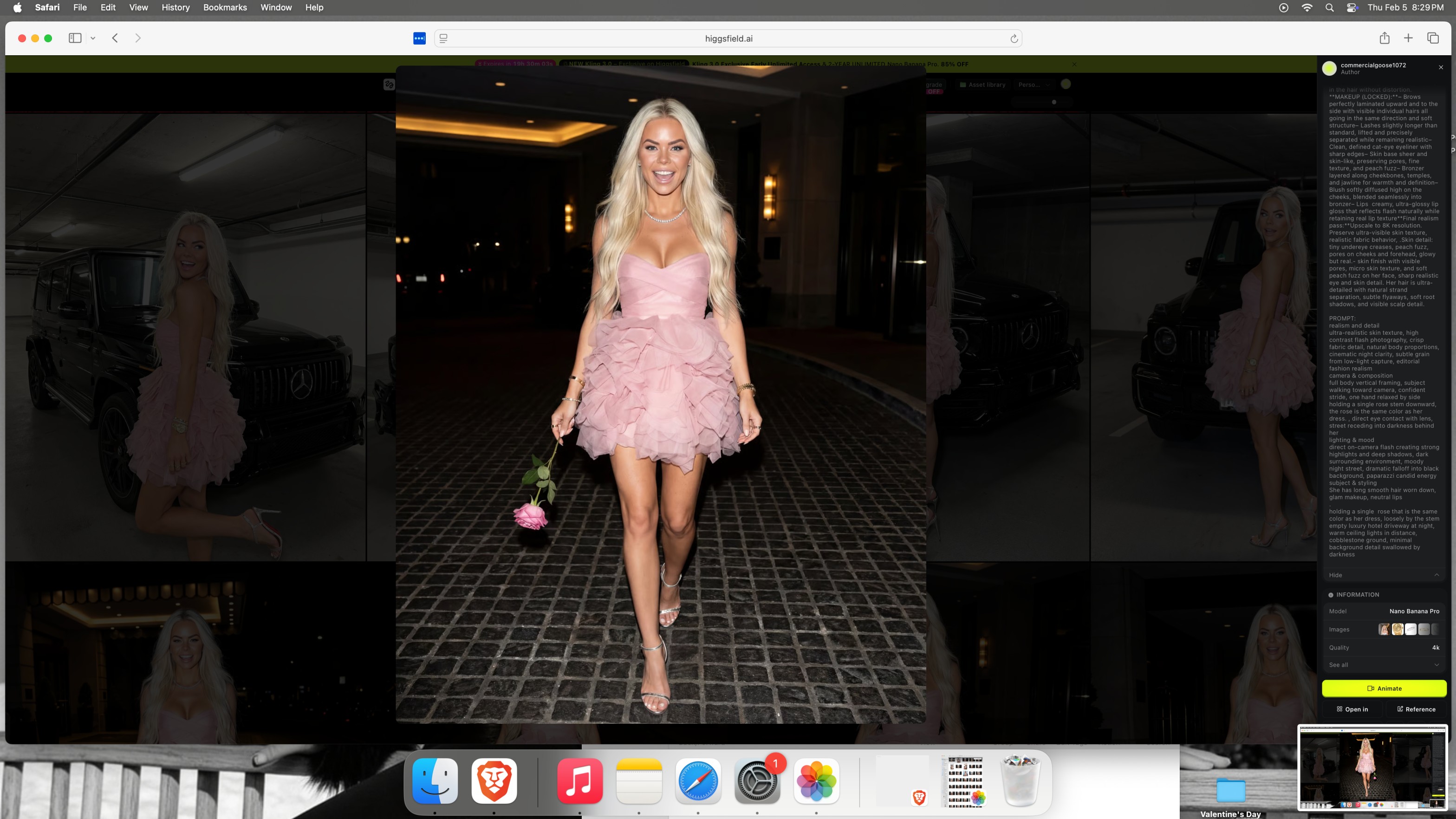
Task: Open Brave browser from the Dock
Action: coord(494,780)
